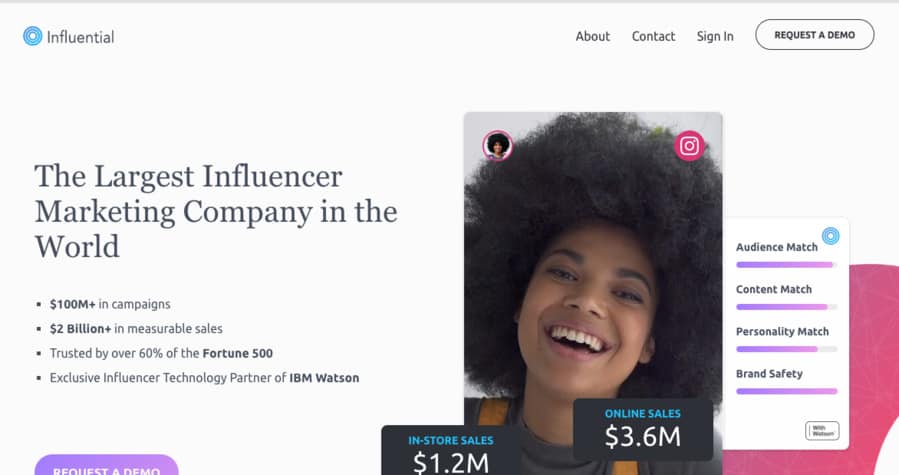
Task: Click the Influential logo on the match card
Action: (830, 236)
